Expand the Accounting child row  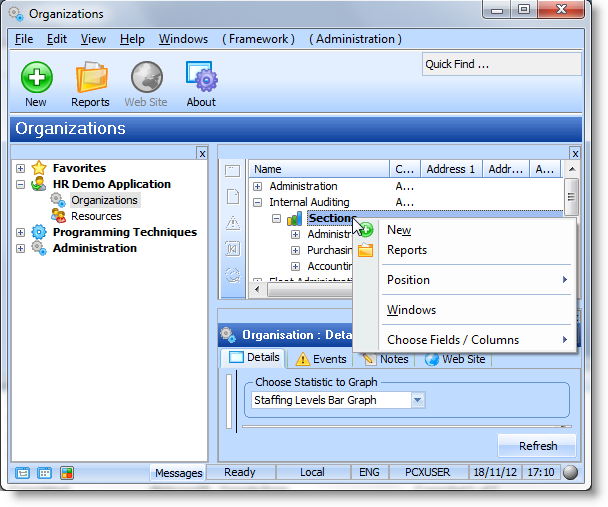[295, 266]
